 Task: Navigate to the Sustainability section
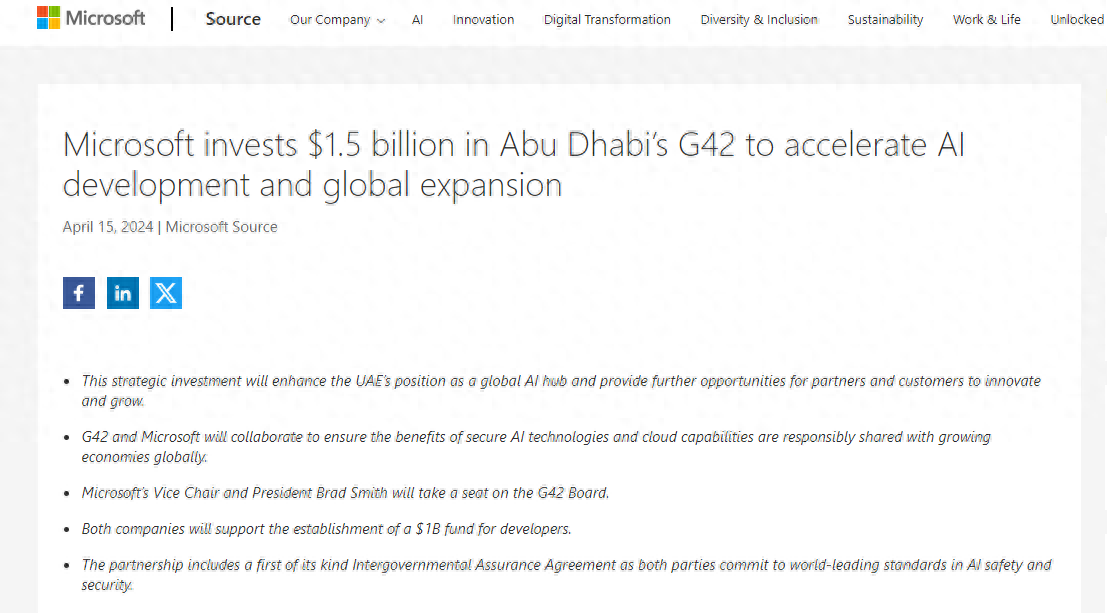[x=885, y=20]
